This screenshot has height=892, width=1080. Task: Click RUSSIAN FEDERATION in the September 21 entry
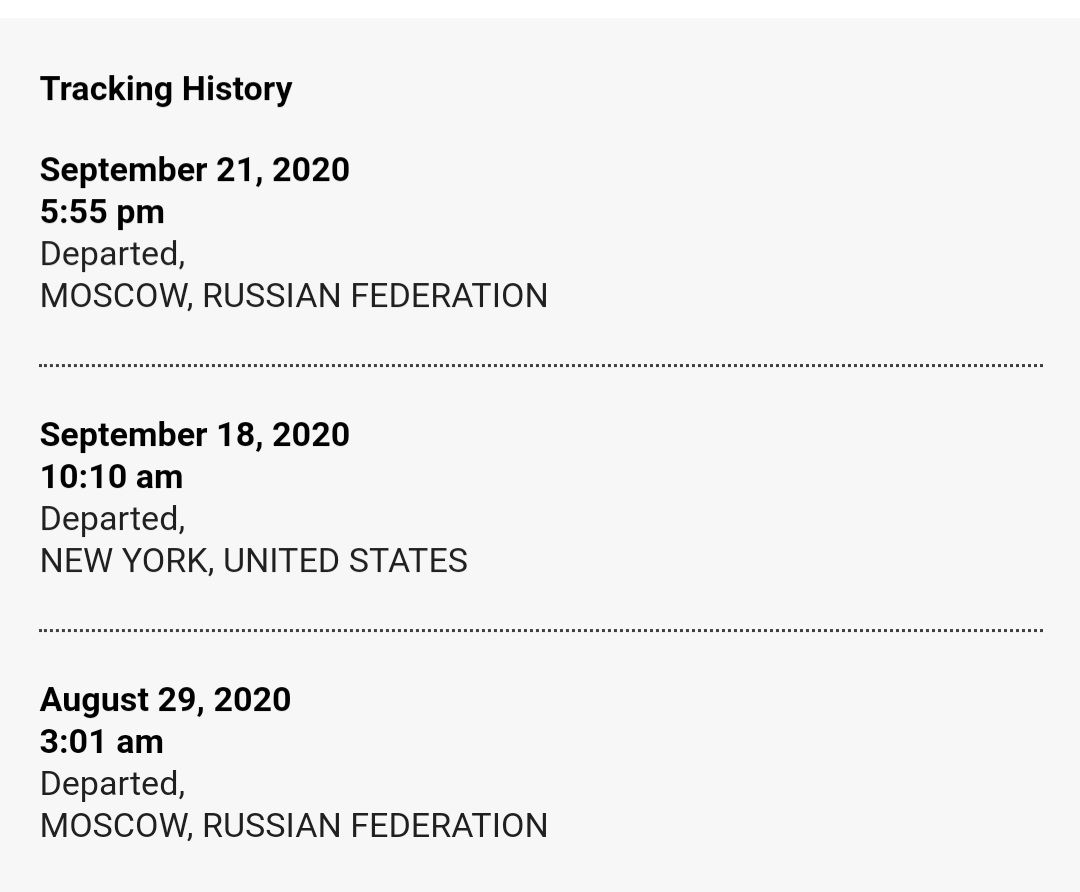[x=375, y=296]
